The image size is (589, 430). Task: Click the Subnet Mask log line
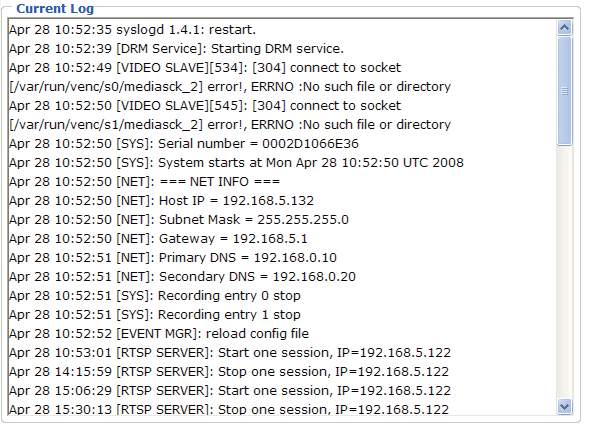coord(179,220)
